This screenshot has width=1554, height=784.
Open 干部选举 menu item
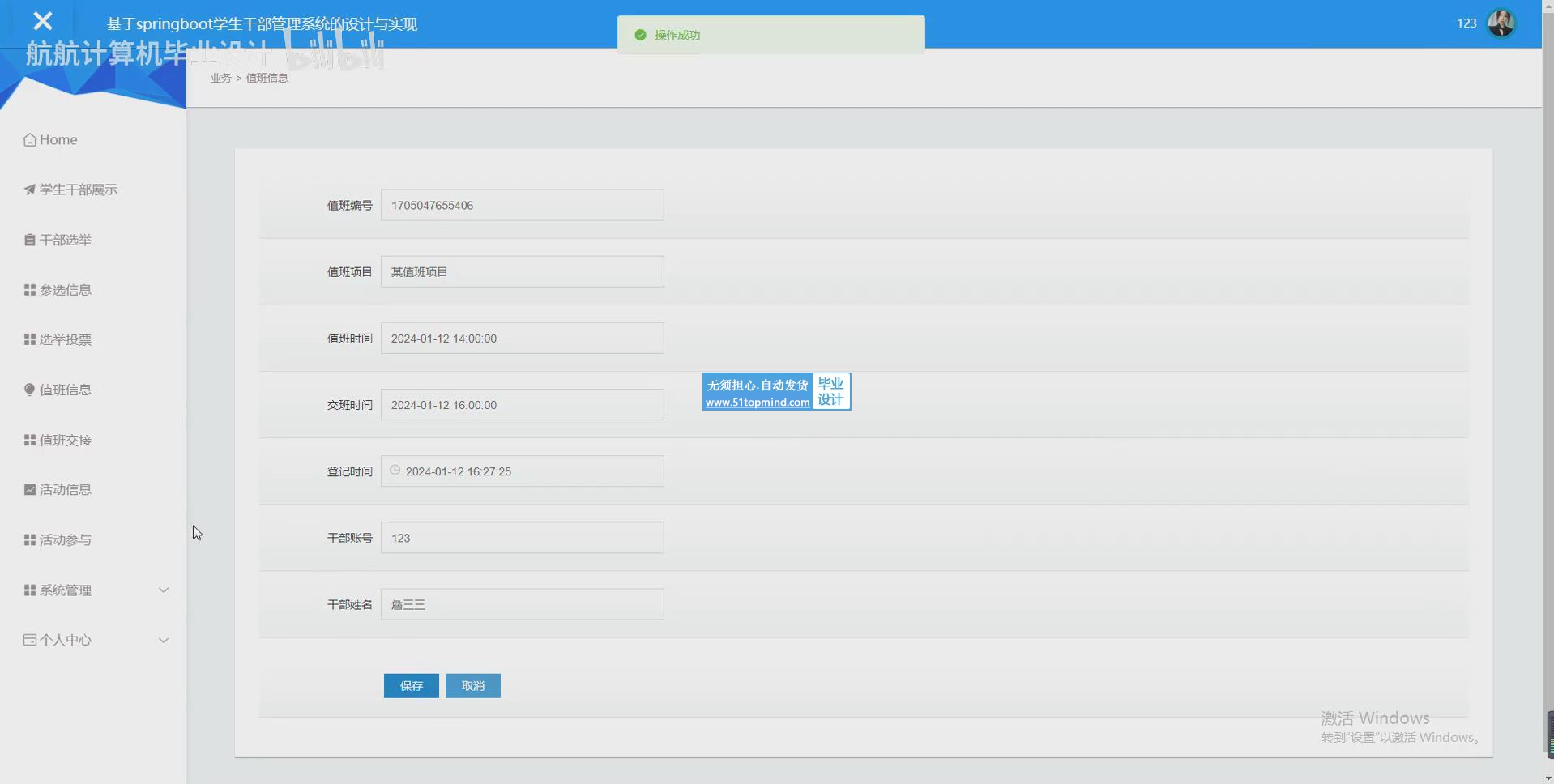coord(66,240)
